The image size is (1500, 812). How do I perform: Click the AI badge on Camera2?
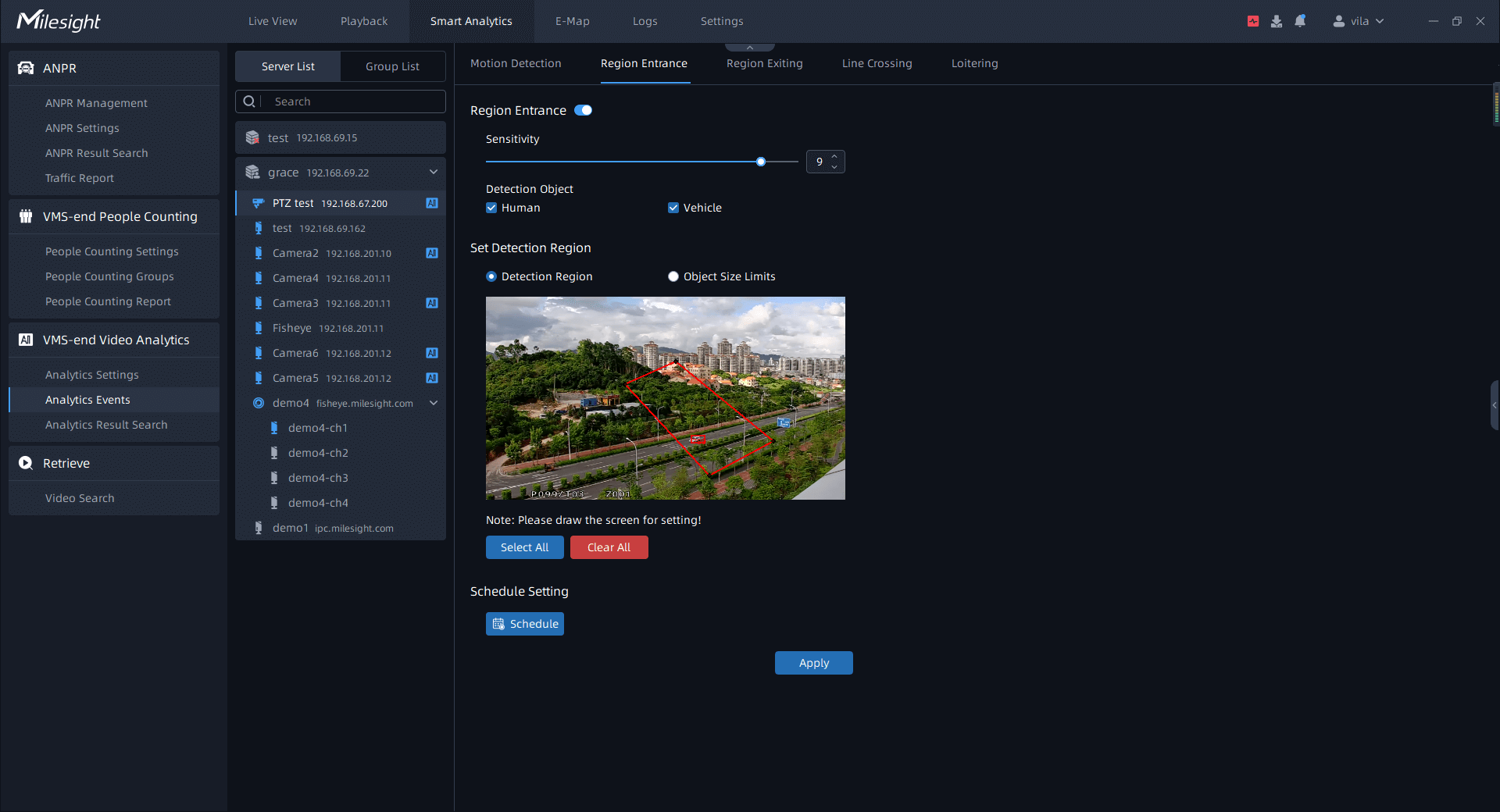coord(431,253)
